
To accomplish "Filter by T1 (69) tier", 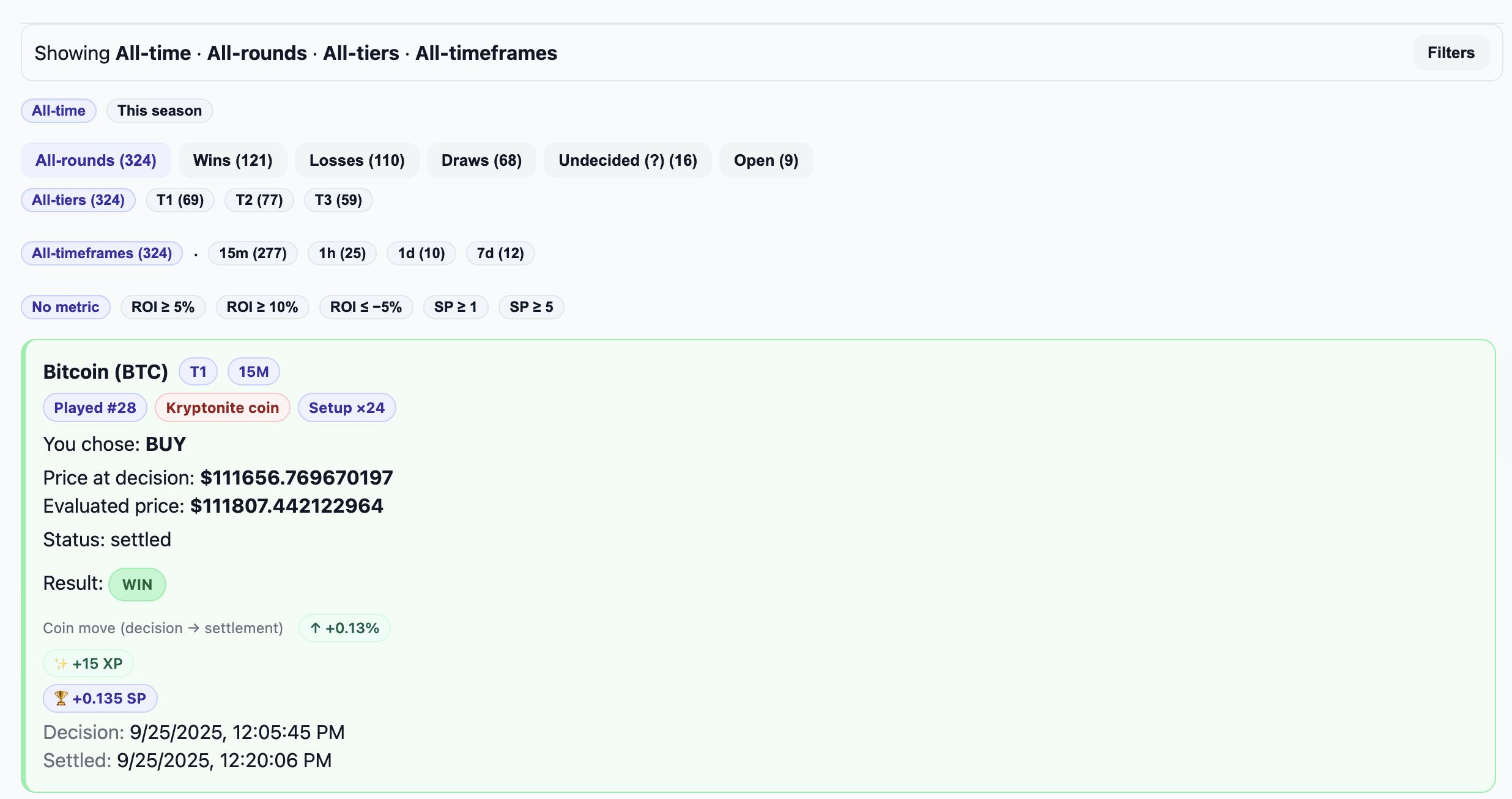I will 180,200.
